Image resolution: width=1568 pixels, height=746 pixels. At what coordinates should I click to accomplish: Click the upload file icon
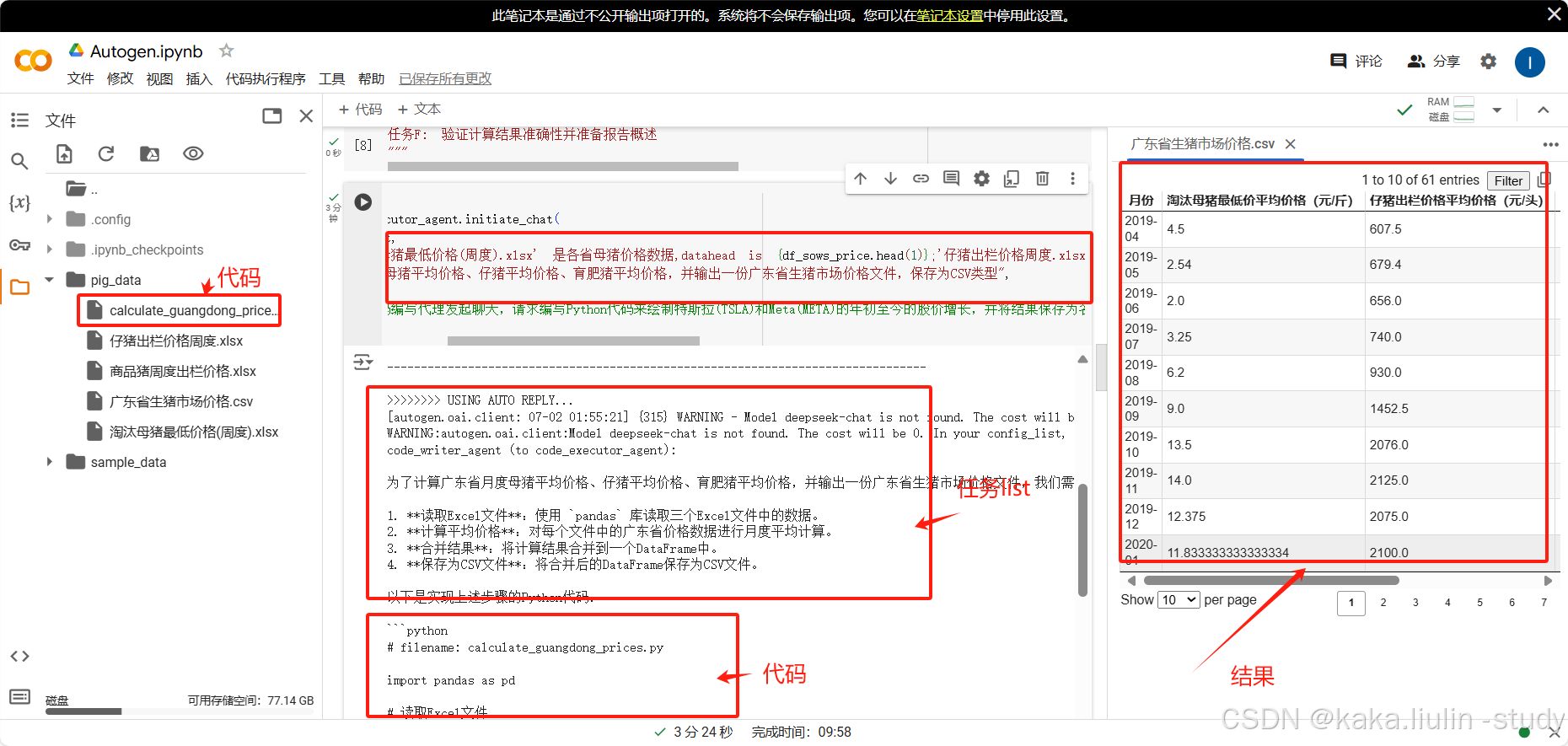[x=64, y=153]
